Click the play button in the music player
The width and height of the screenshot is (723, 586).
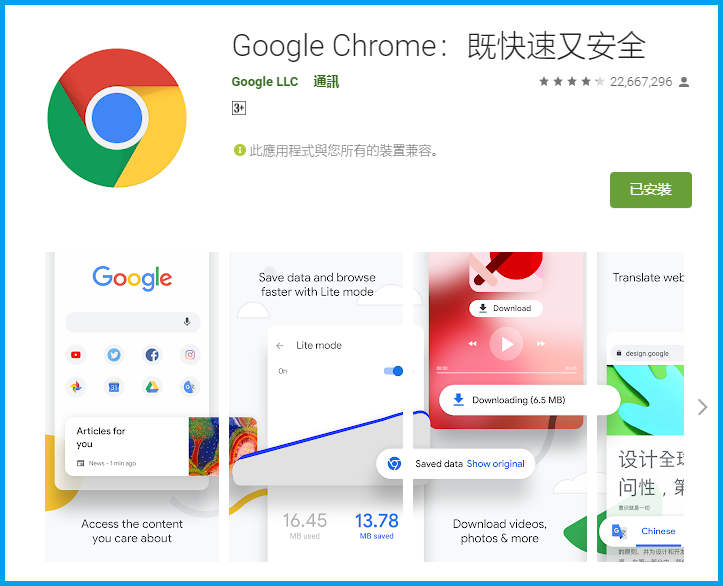[x=506, y=343]
